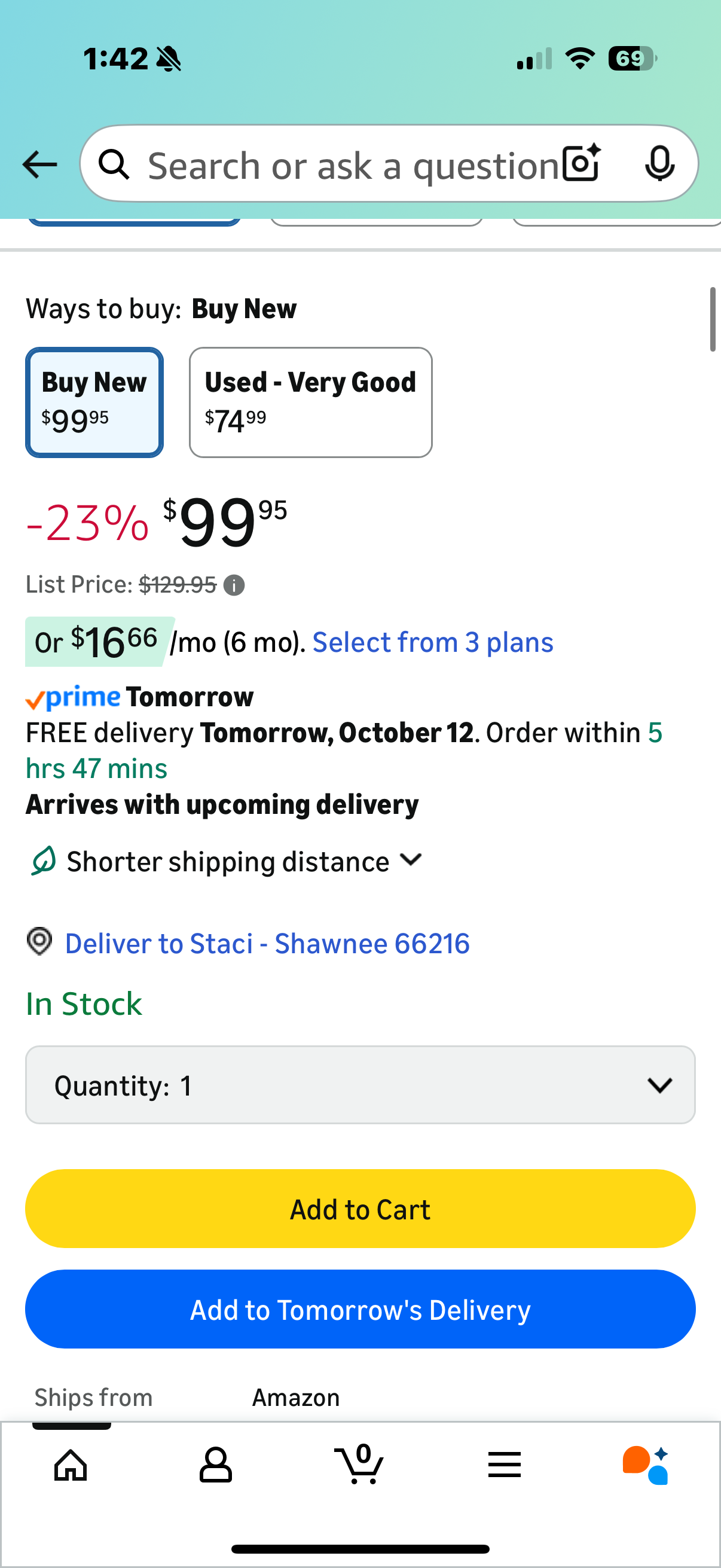721x1568 pixels.
Task: Open your profile account icon
Action: 216,1465
